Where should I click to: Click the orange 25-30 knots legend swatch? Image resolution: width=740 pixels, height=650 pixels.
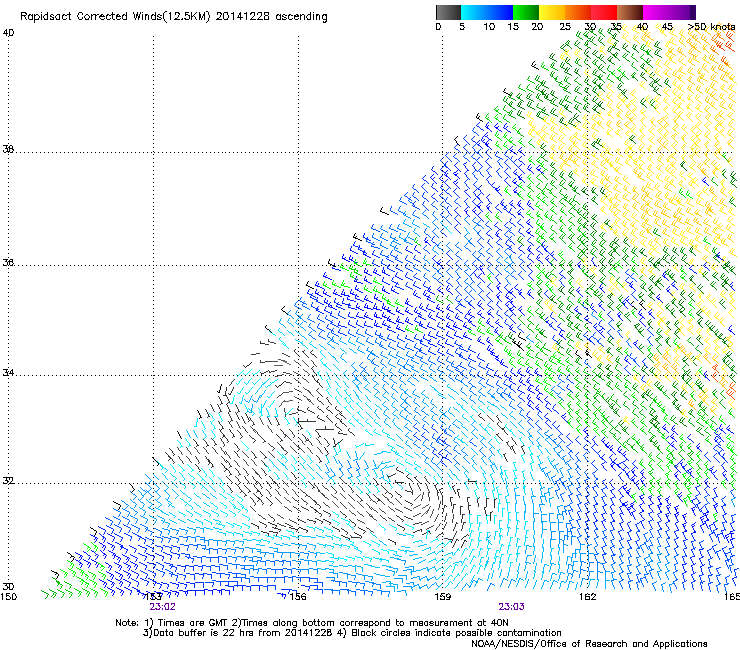(x=578, y=12)
